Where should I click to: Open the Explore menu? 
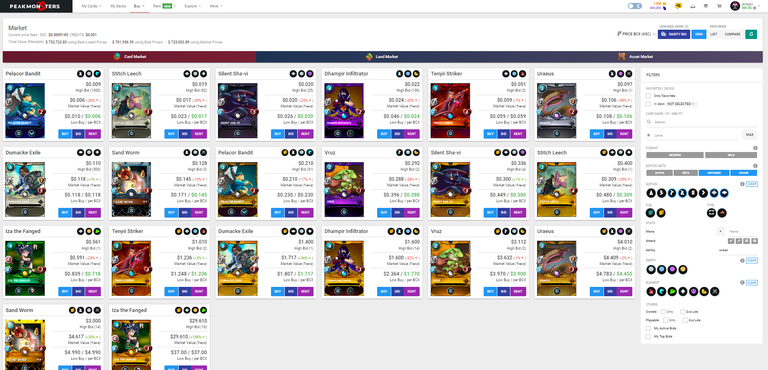point(192,6)
